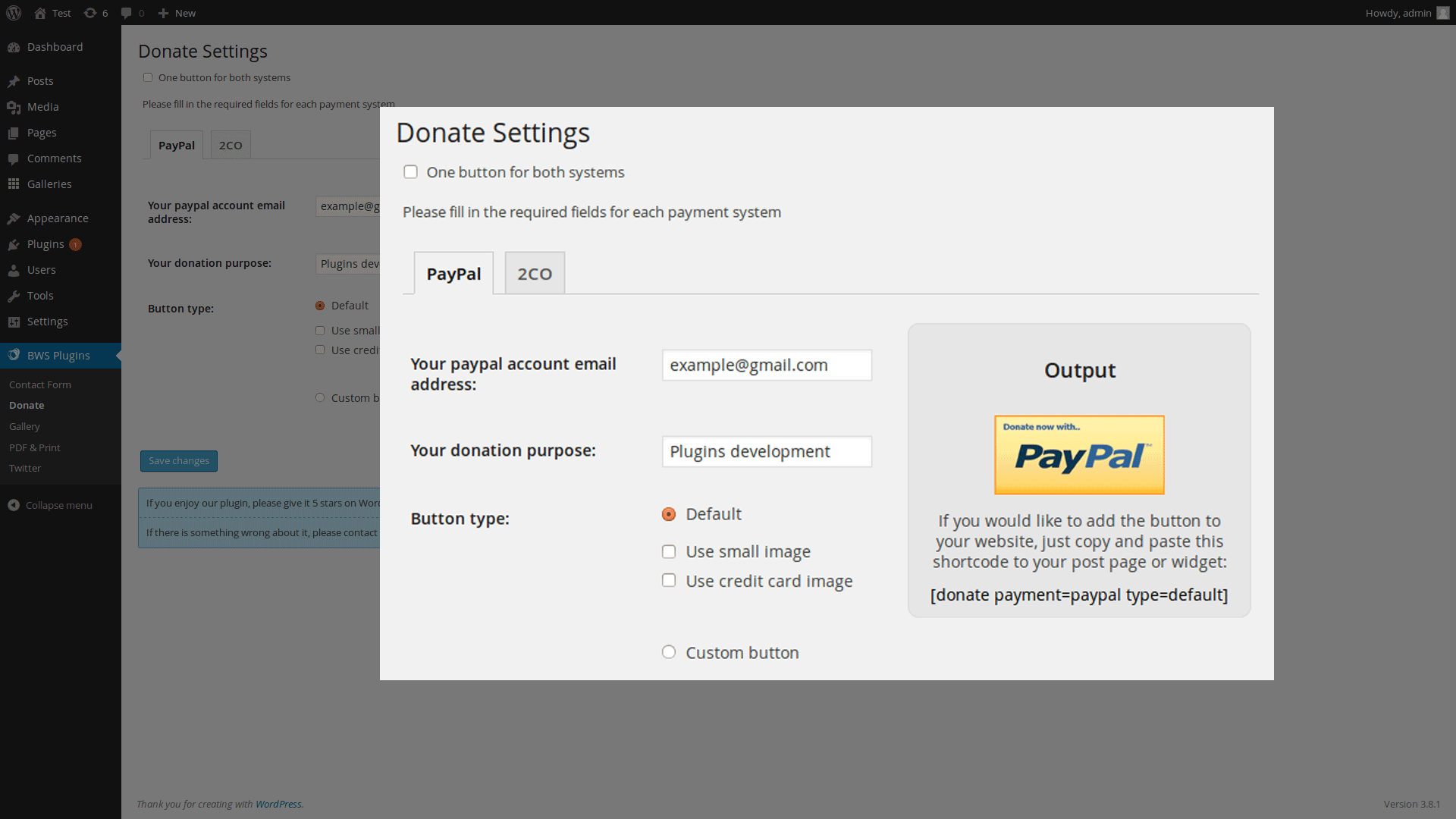Click the email field on background page
The height and width of the screenshot is (819, 1456).
point(348,206)
